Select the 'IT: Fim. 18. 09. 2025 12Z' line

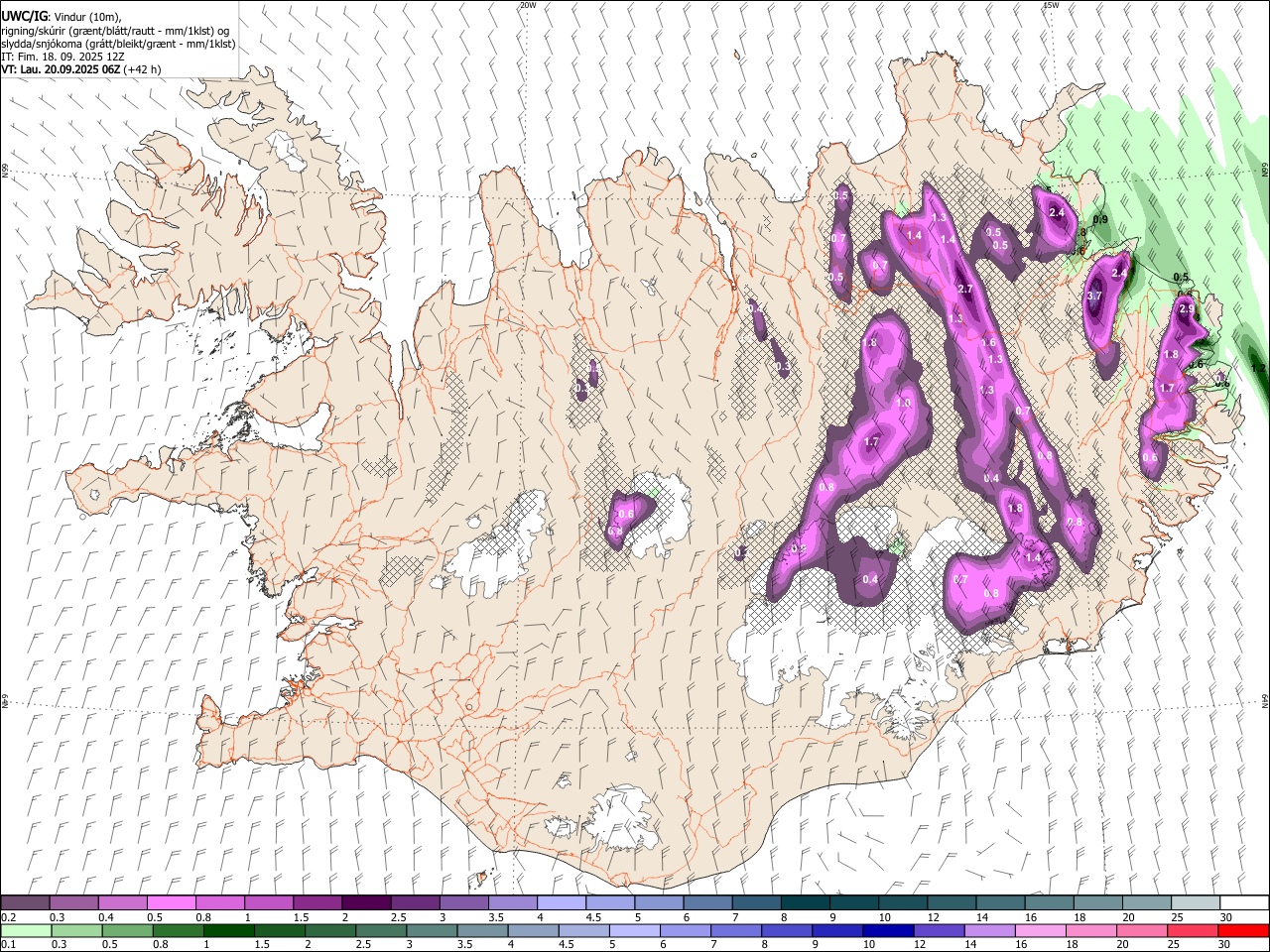pos(63,57)
